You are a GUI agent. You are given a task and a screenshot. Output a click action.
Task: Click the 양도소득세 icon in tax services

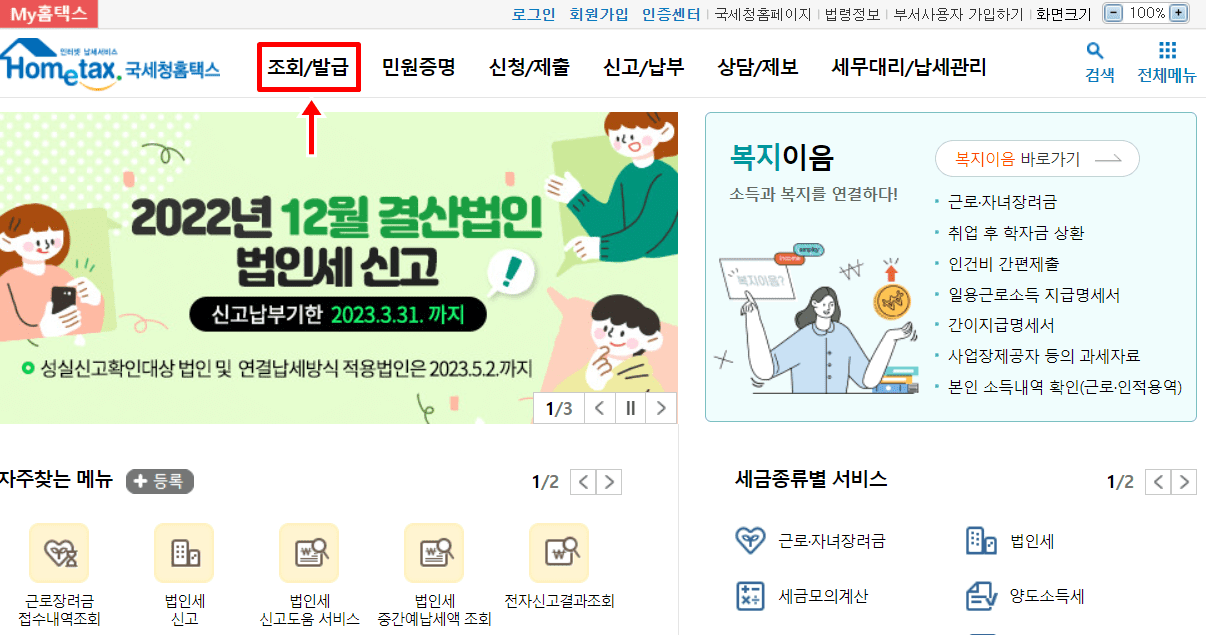982,596
